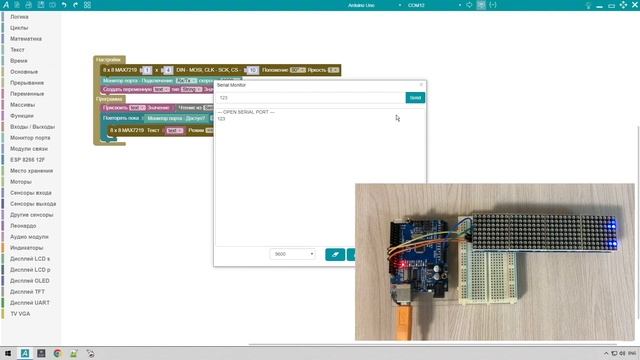The image size is (640, 360).
Task: Open the Моторы category
Action: coord(20,182)
